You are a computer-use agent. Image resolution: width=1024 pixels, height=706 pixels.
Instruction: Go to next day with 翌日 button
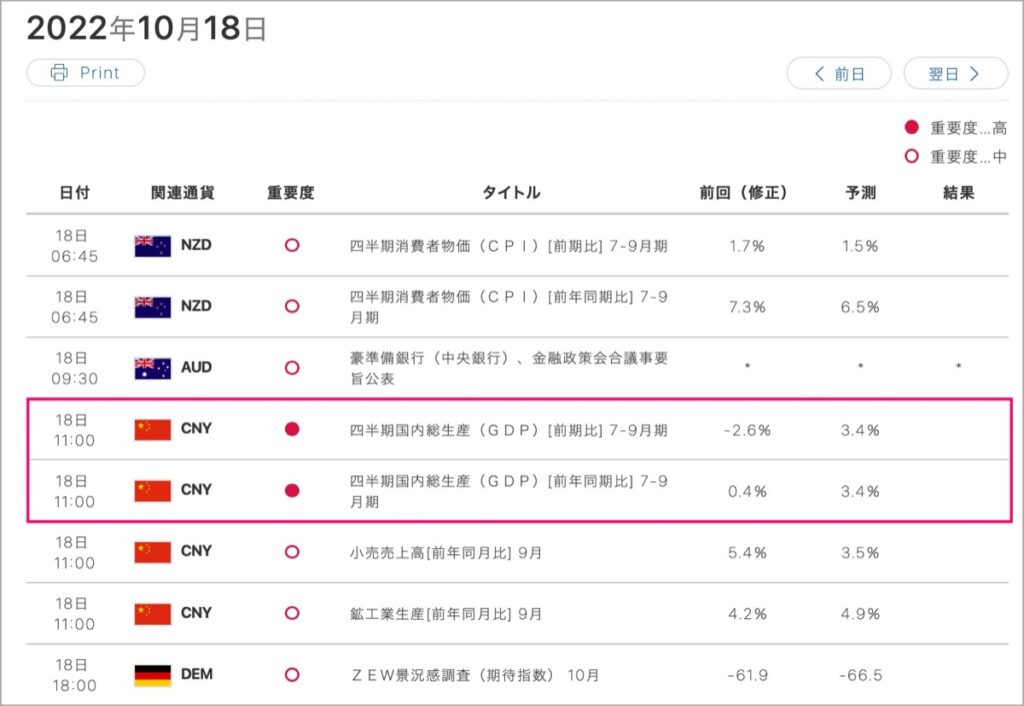(955, 73)
